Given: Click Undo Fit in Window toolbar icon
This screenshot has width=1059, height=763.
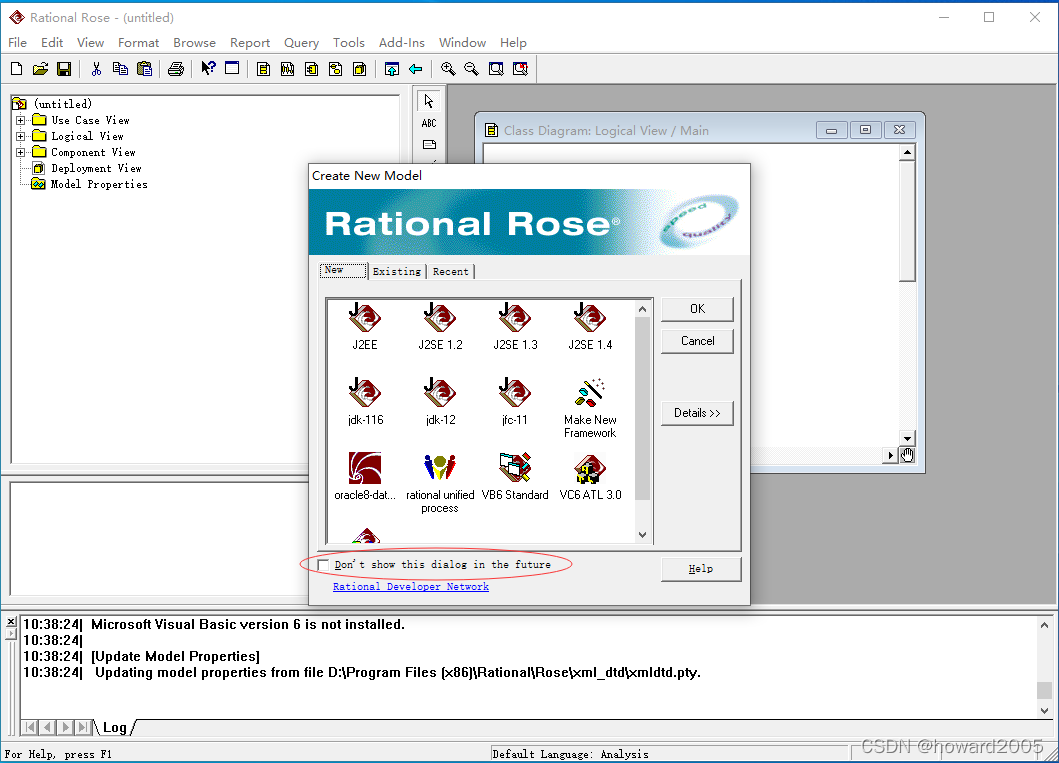Looking at the screenshot, I should (520, 68).
